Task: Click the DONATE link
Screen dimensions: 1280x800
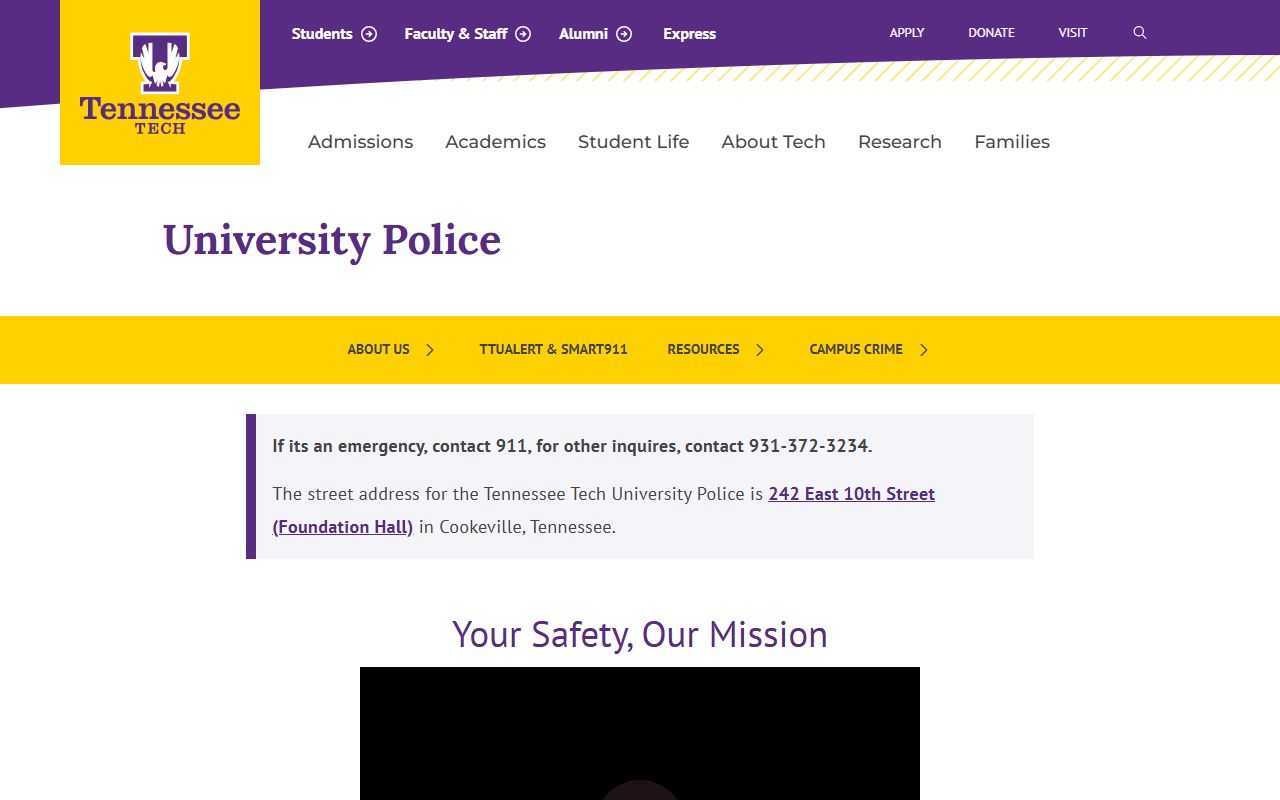Action: [x=991, y=33]
